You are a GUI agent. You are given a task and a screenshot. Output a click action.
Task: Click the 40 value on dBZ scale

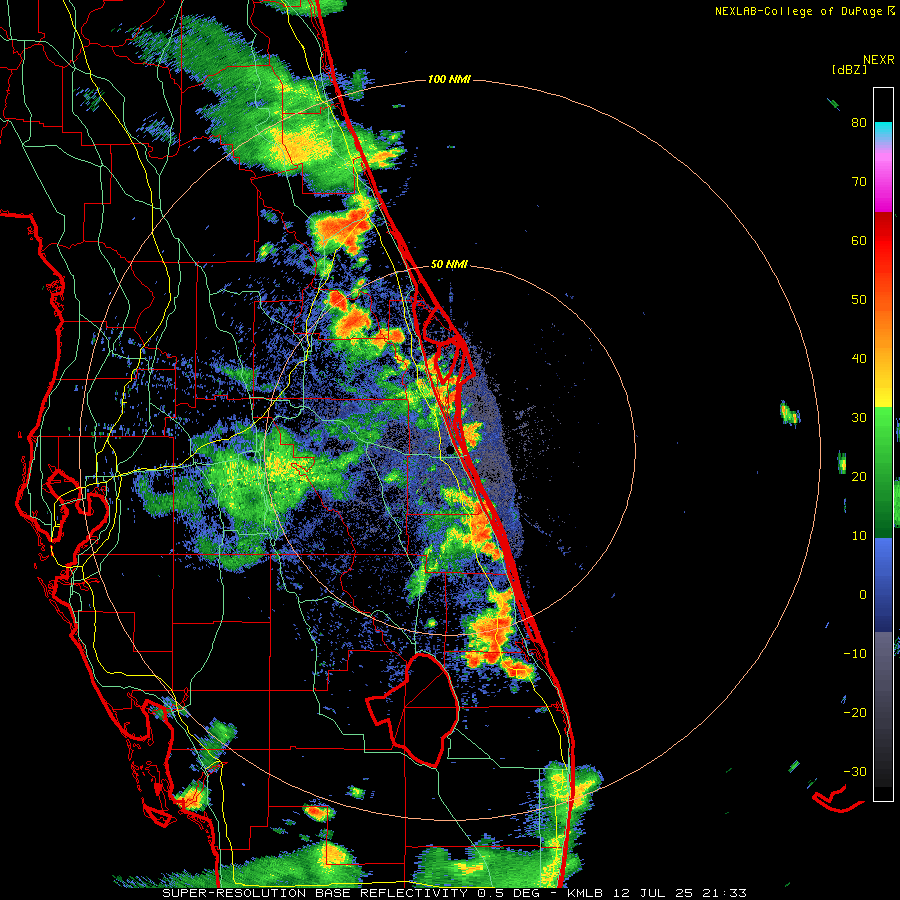[x=859, y=359]
